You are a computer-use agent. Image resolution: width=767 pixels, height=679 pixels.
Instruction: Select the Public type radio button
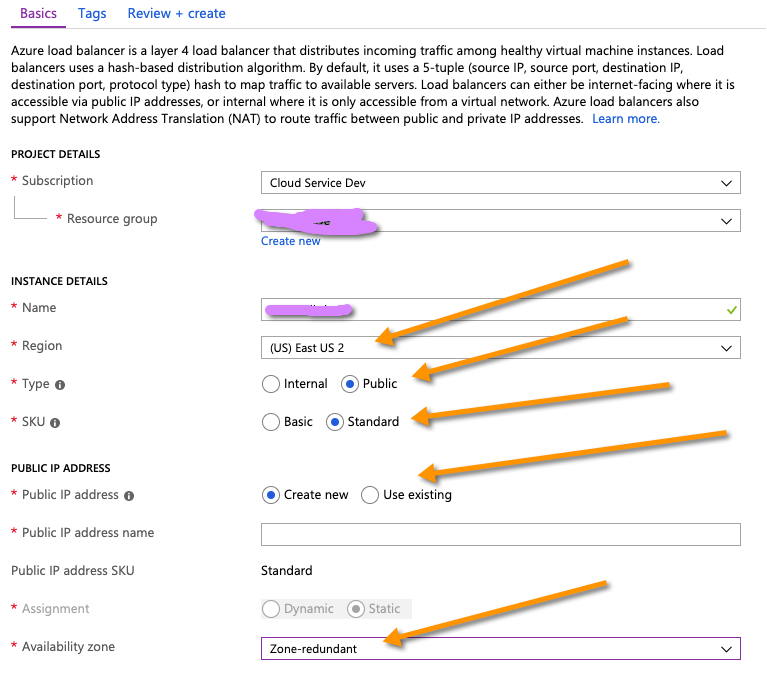[350, 384]
